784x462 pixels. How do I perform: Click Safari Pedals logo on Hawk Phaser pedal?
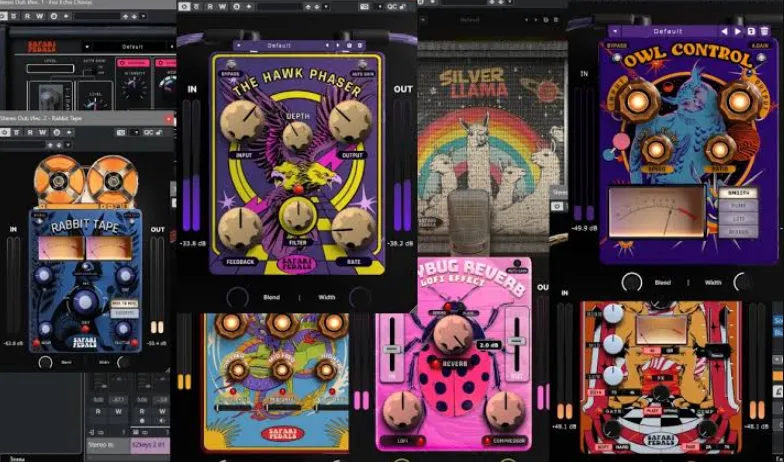298,264
